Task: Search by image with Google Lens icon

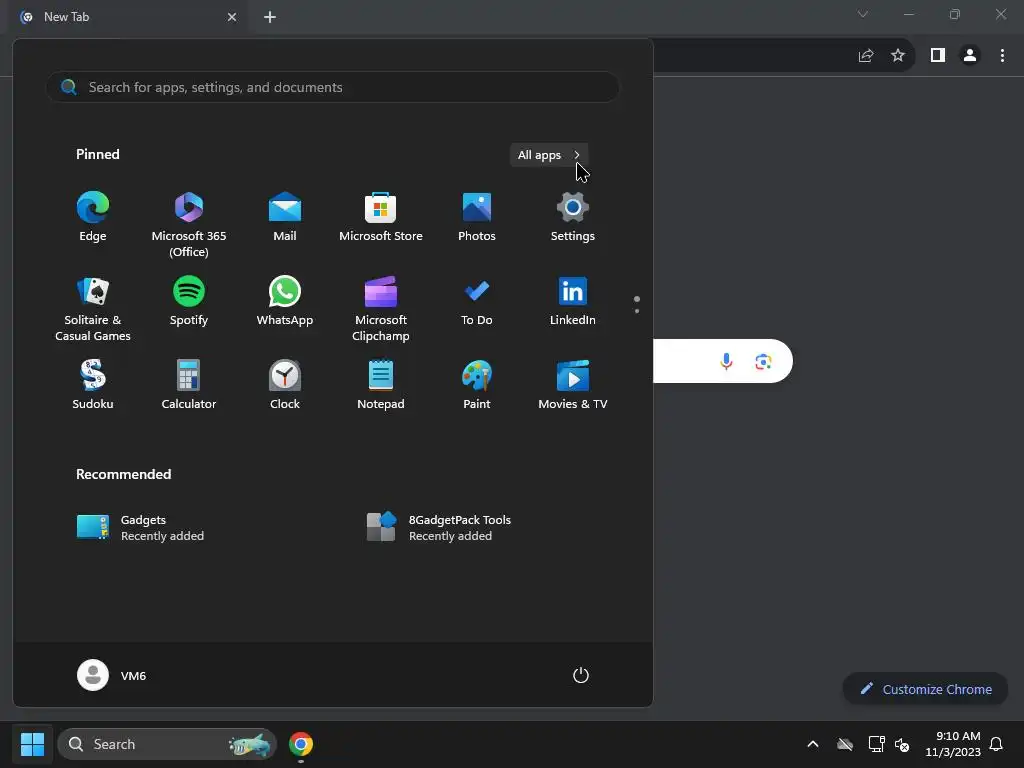Action: click(x=763, y=361)
